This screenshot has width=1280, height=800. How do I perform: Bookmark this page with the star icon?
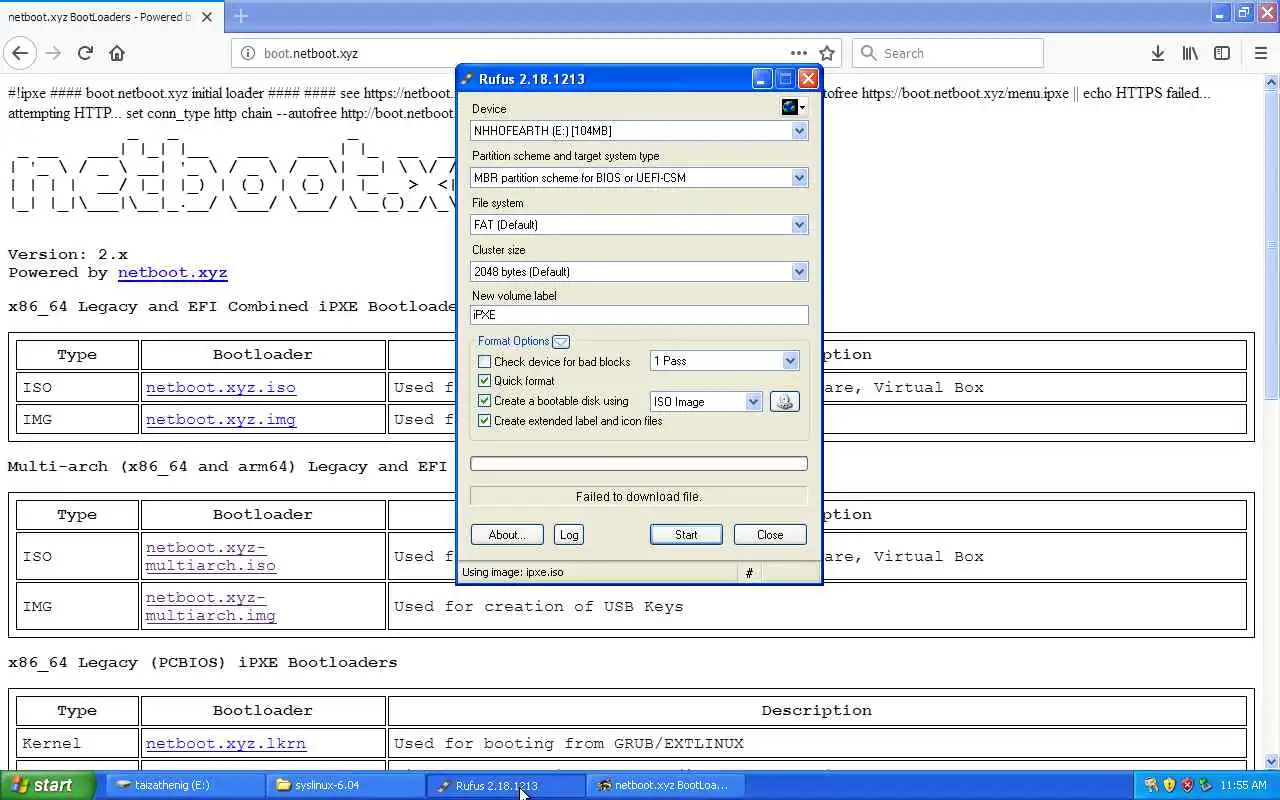827,53
